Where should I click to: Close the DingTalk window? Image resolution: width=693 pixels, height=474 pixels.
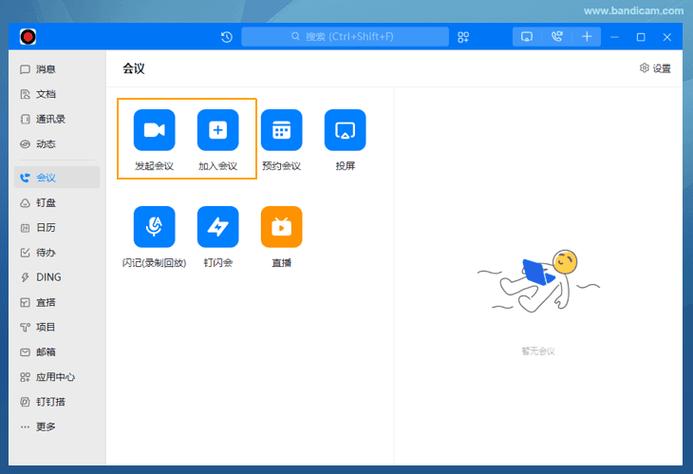(667, 37)
